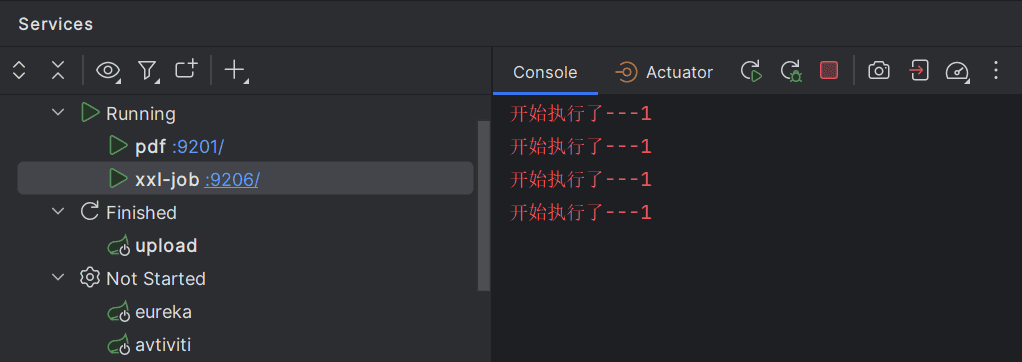Screen dimensions: 1022x362
Task: Rerun the xxl-job application
Action: click(751, 71)
